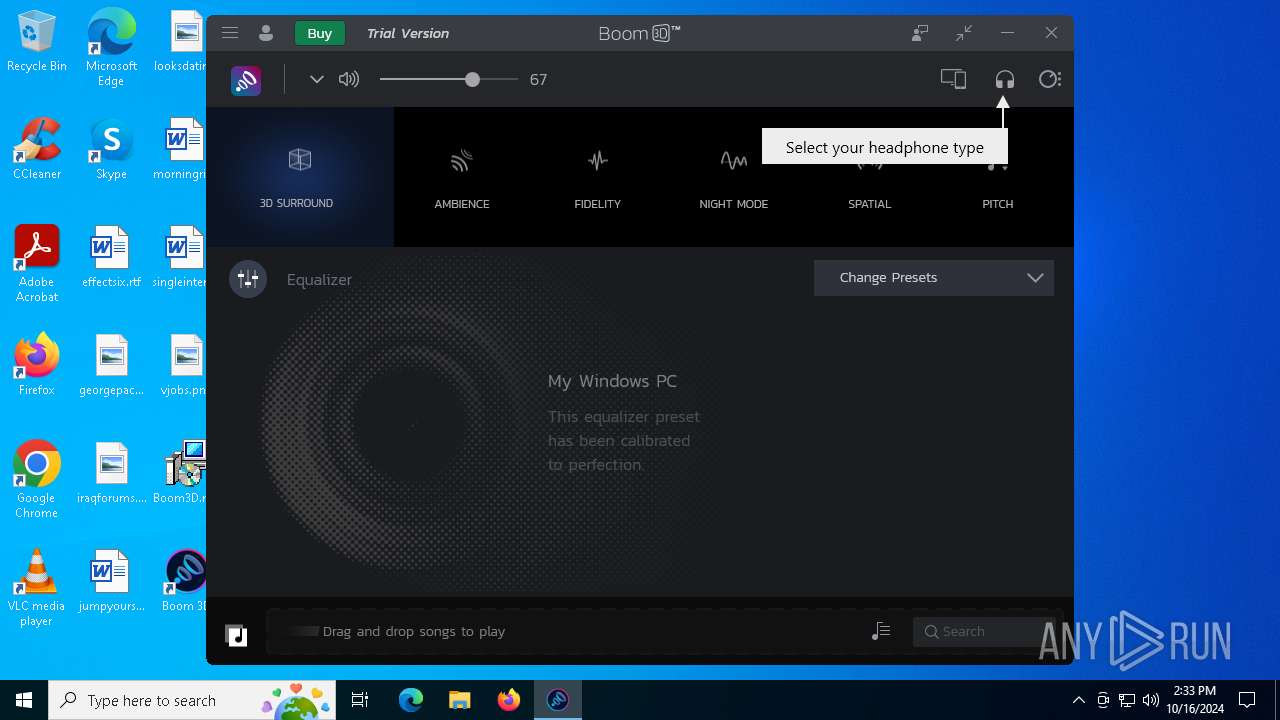Select the Google Chrome desktop shortcut

point(37,480)
